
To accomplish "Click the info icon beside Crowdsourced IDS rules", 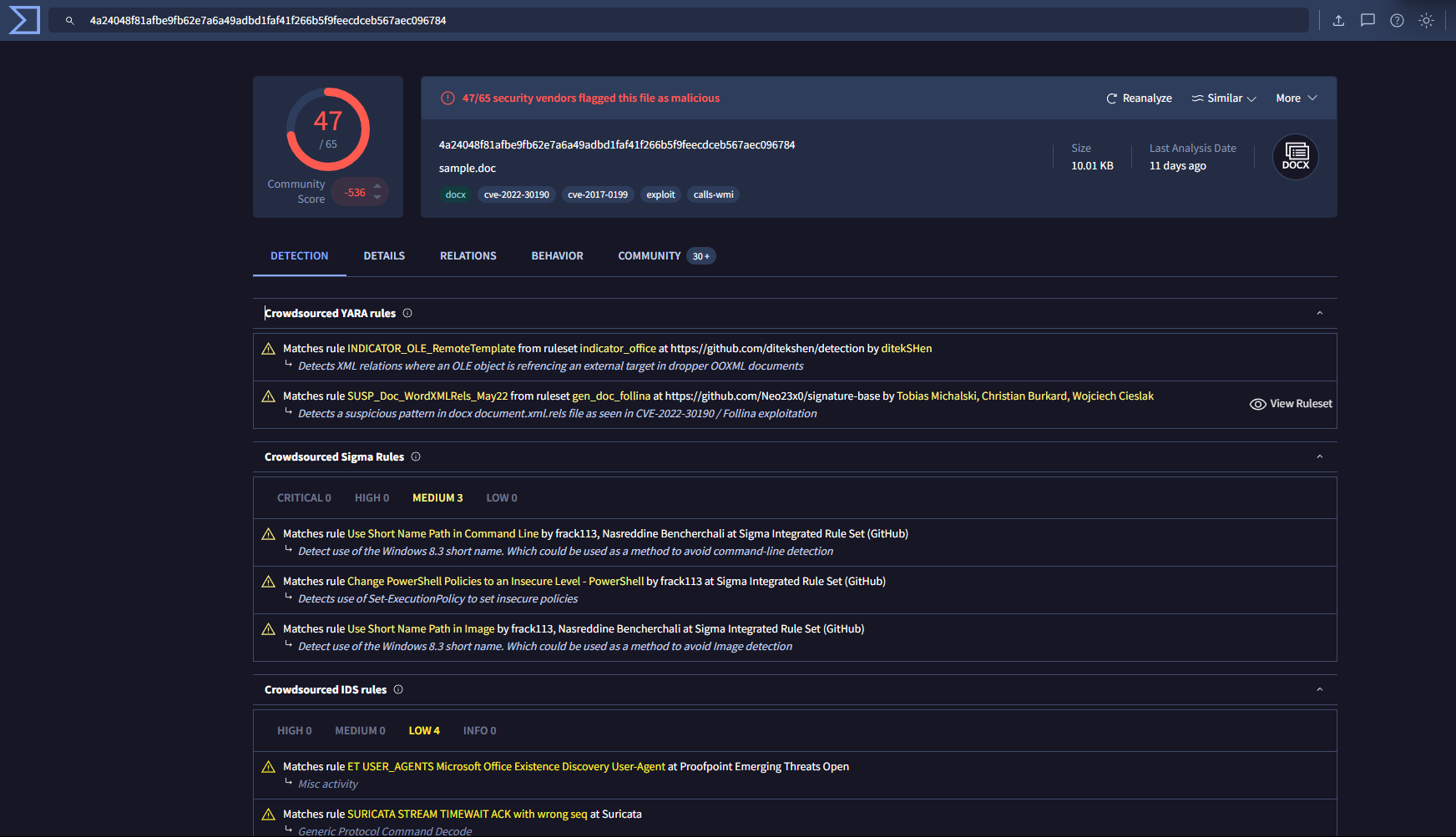I will (398, 690).
